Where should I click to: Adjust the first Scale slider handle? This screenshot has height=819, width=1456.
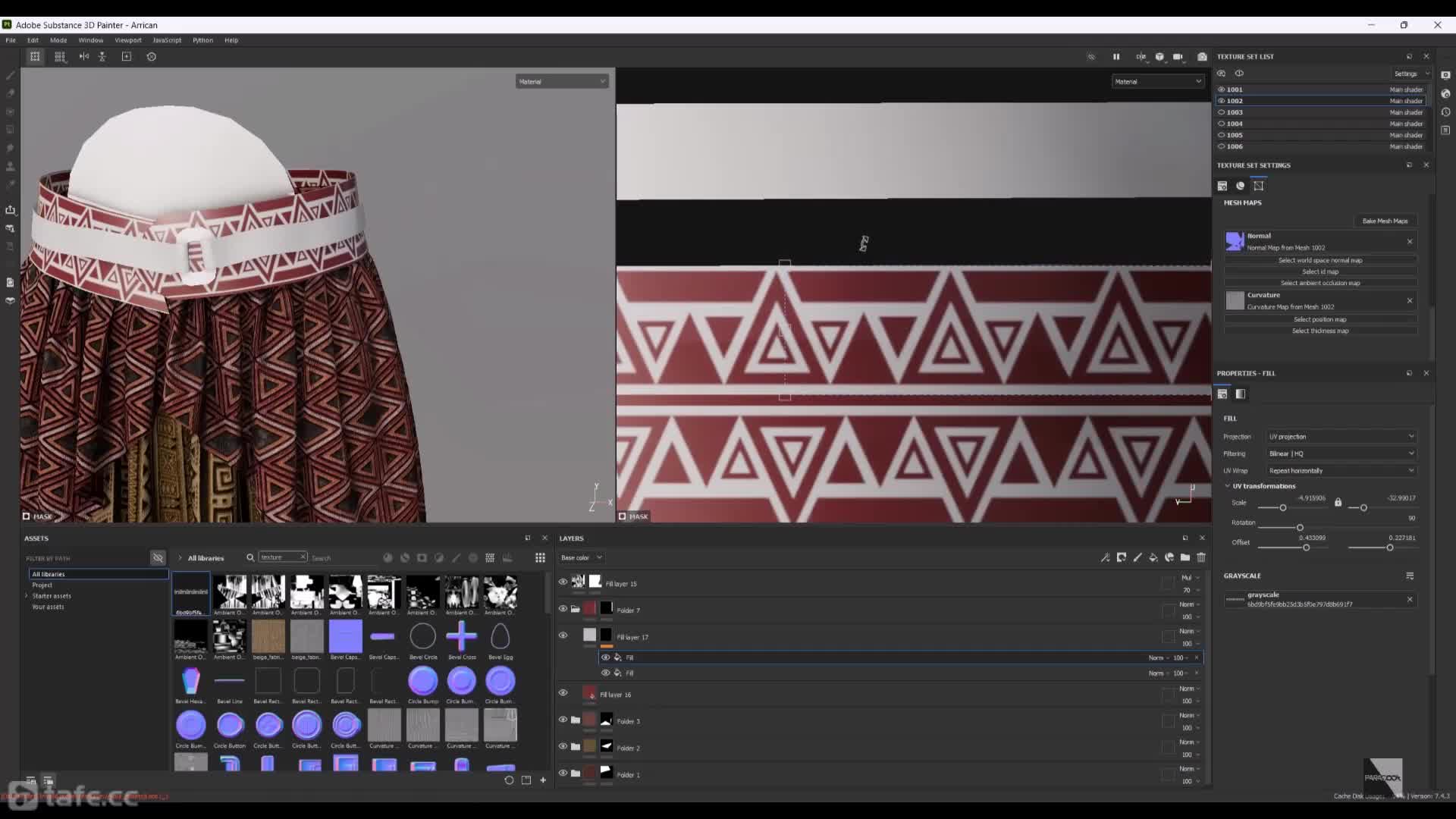click(x=1283, y=507)
